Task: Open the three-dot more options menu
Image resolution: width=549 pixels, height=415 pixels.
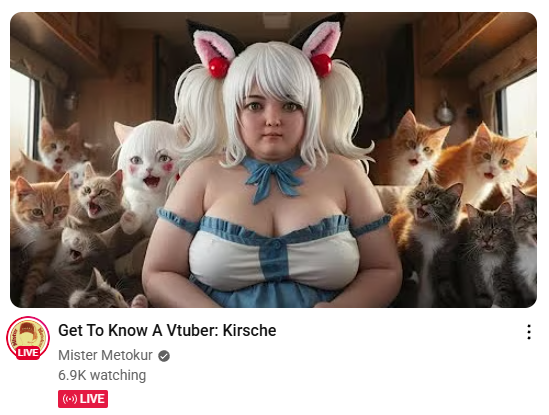Action: click(529, 332)
